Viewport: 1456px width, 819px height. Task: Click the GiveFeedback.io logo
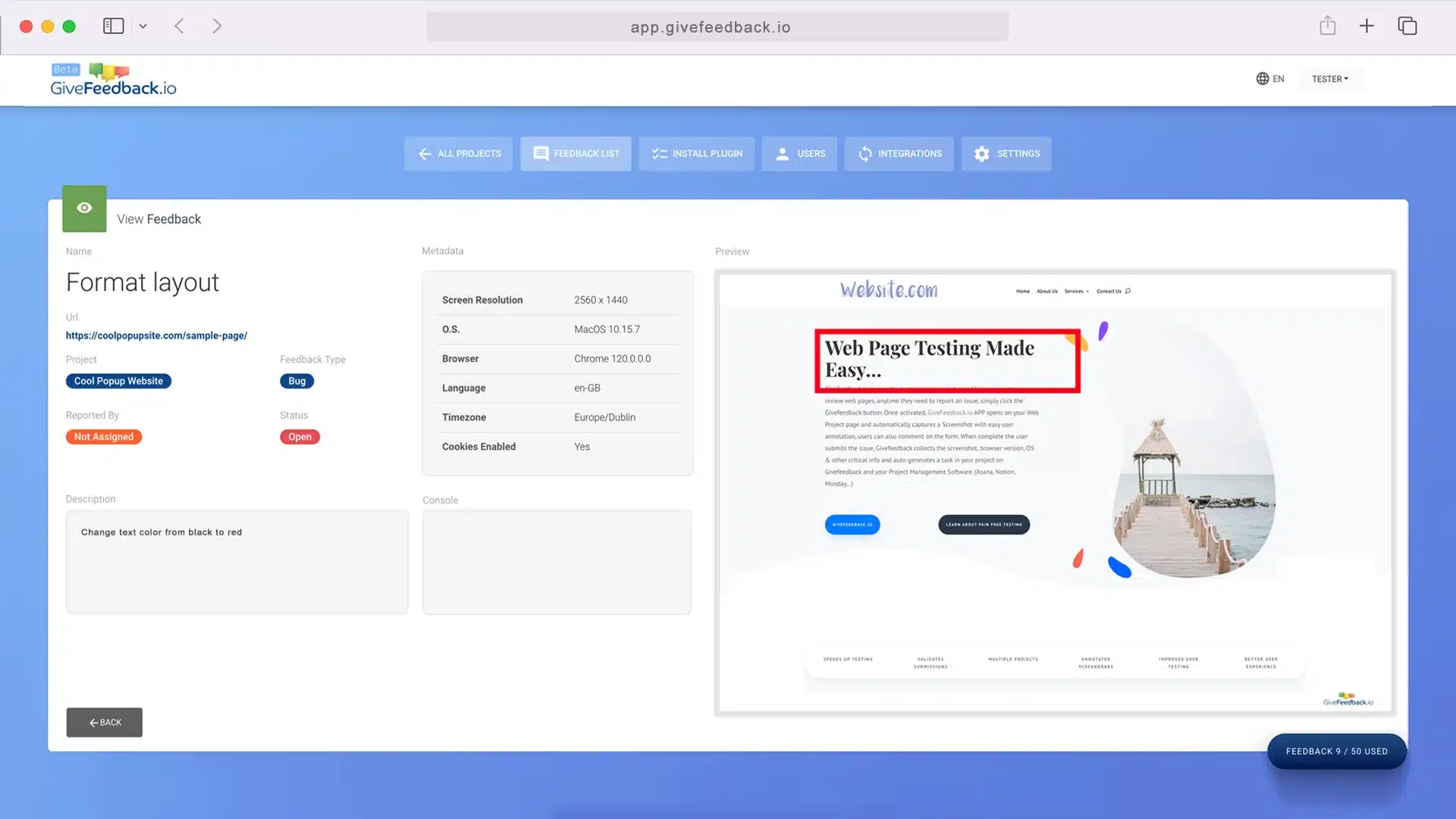(113, 80)
